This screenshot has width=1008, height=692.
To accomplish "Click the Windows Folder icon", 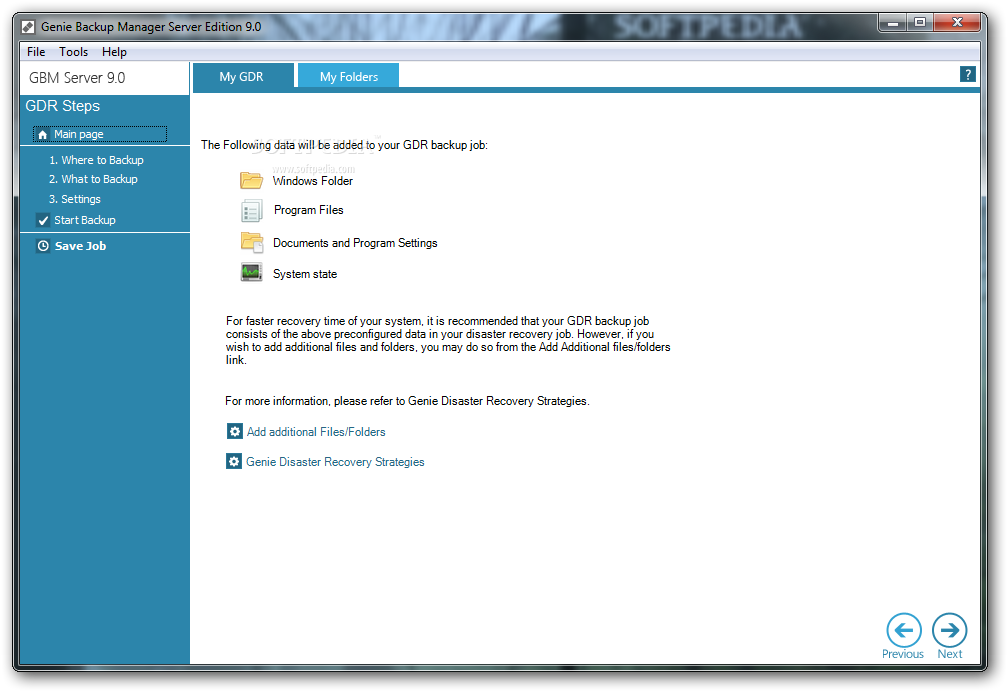I will tap(251, 180).
